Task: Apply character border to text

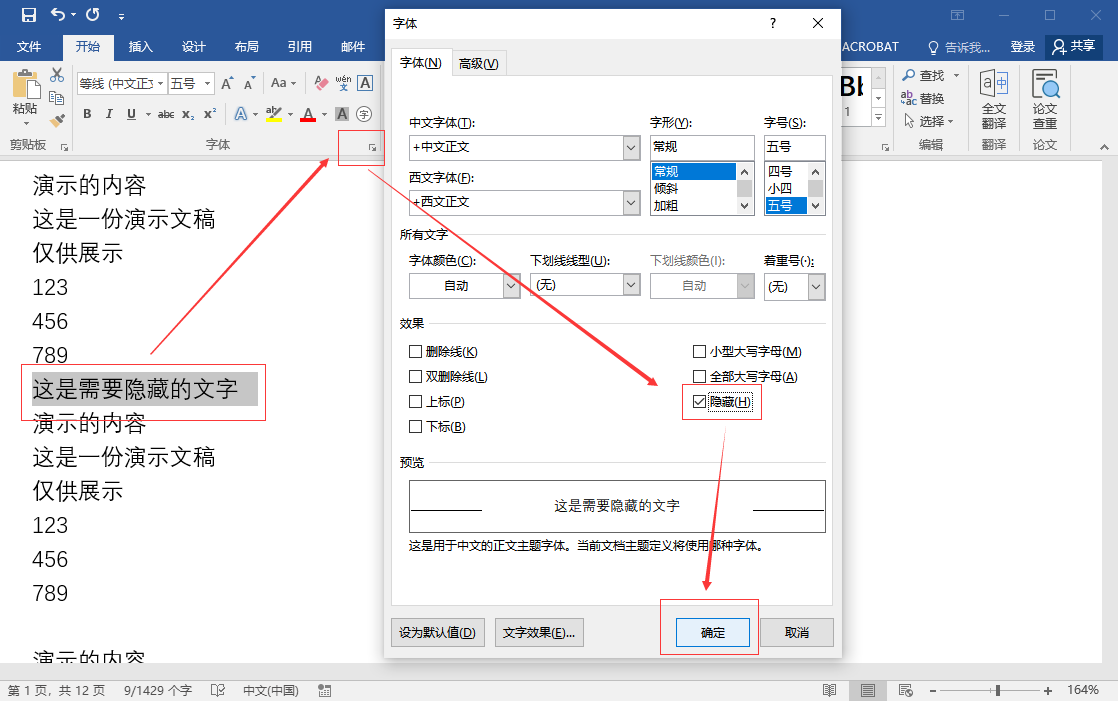Action: (365, 83)
